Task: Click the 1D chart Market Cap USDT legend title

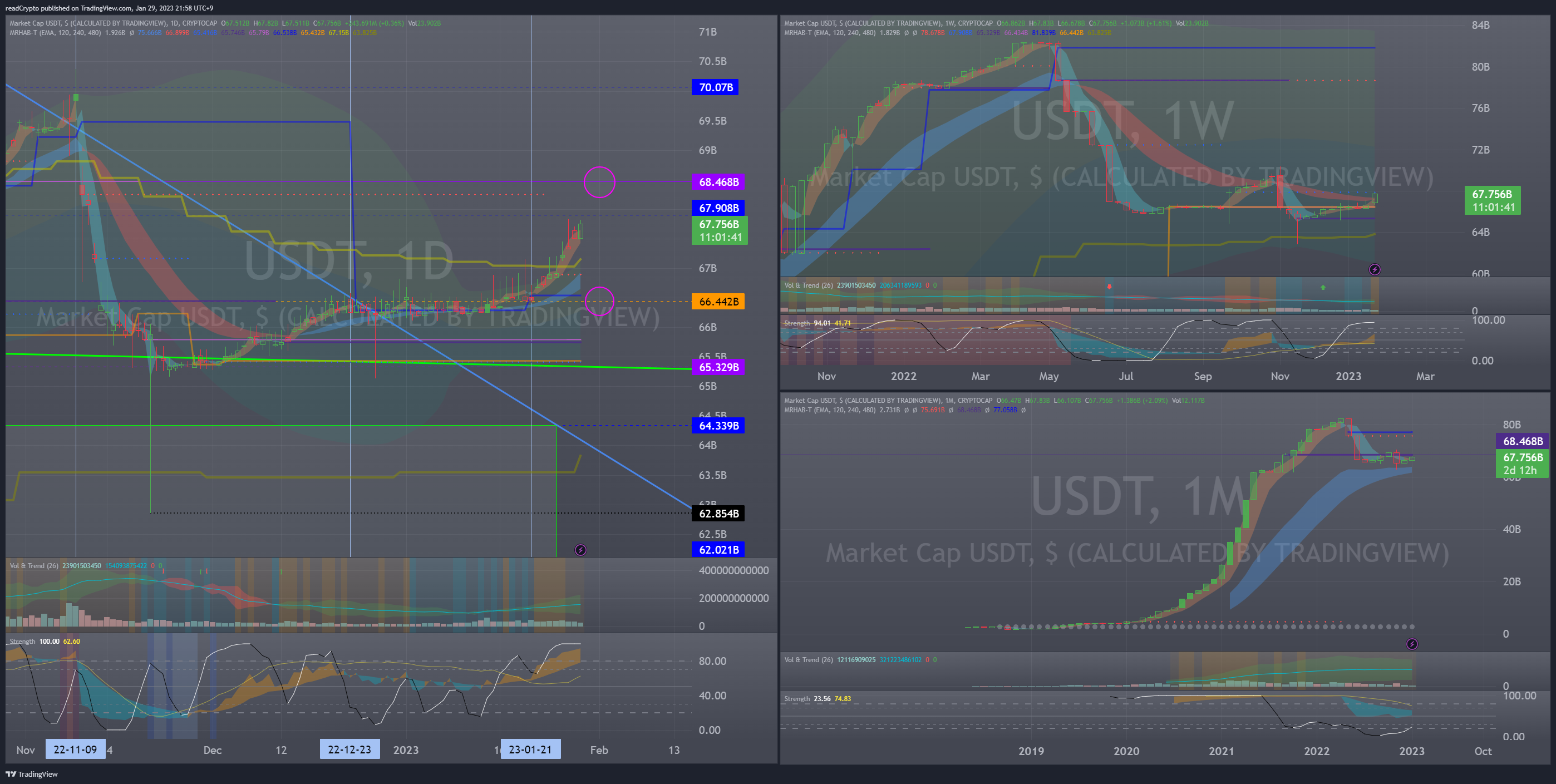Action: point(113,23)
